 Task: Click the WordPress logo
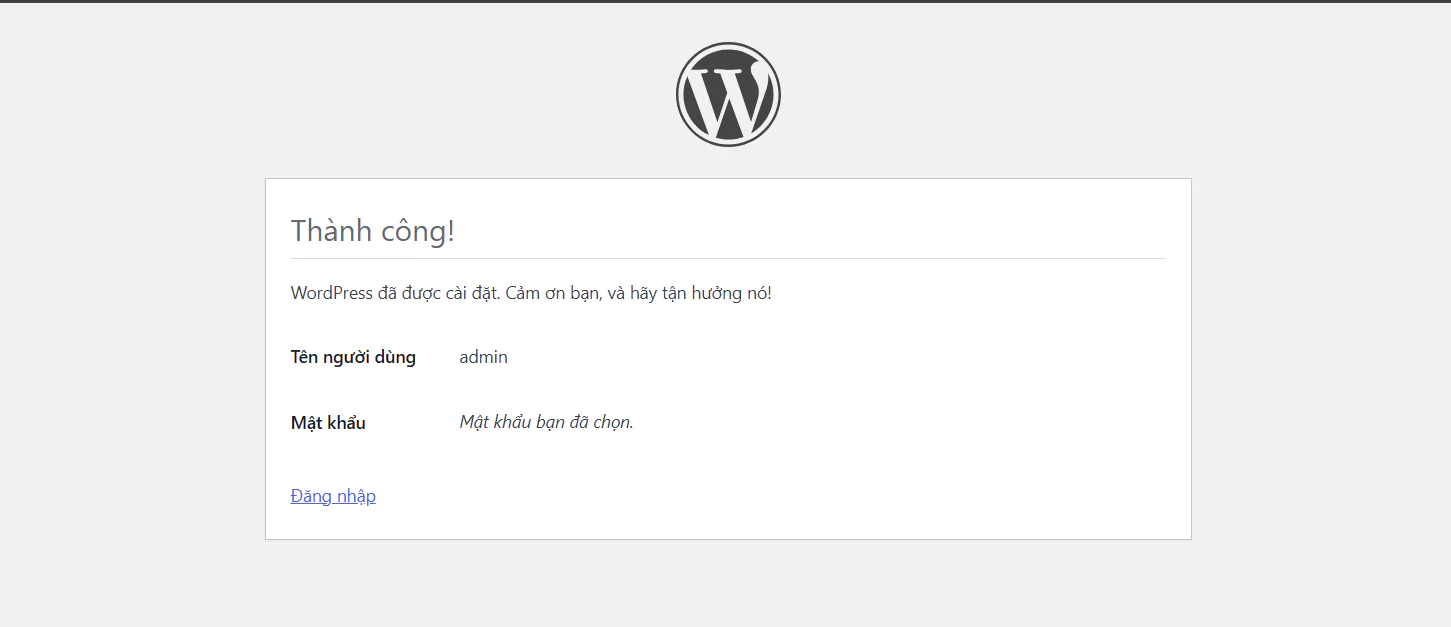click(728, 95)
